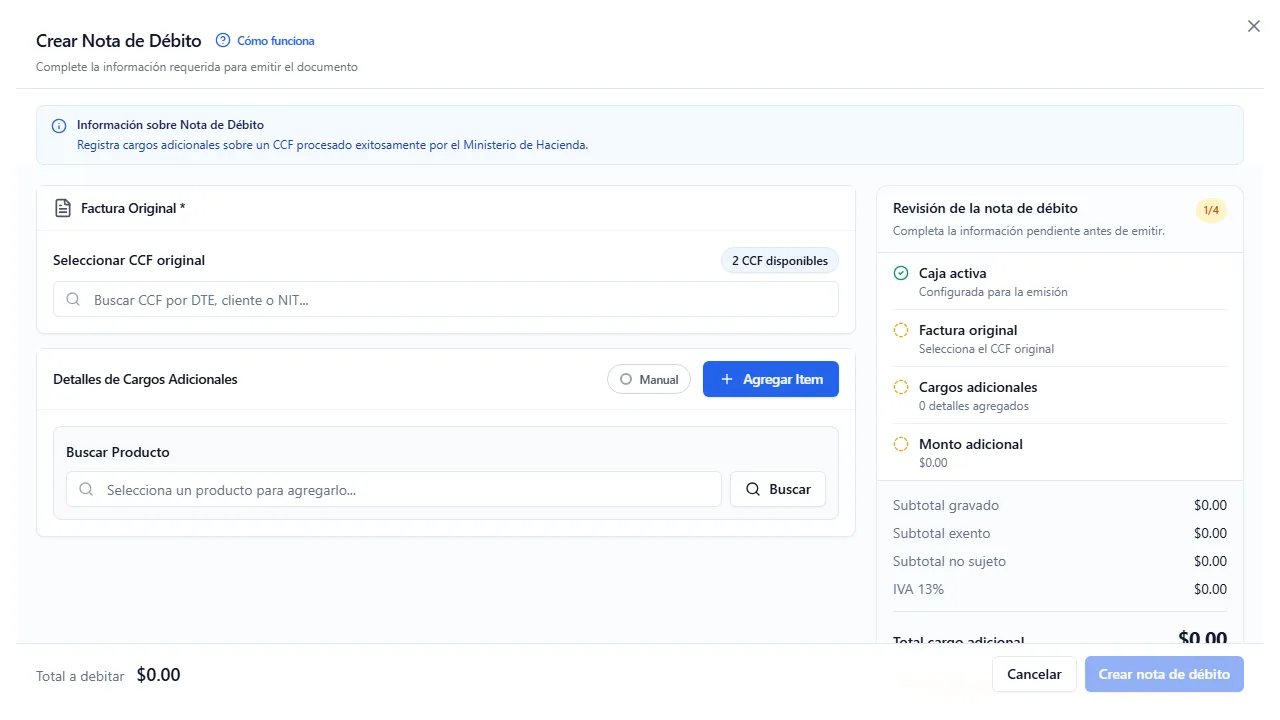Focus the Selecciona un producto field
Viewport: 1280px width, 720px height.
click(x=394, y=490)
